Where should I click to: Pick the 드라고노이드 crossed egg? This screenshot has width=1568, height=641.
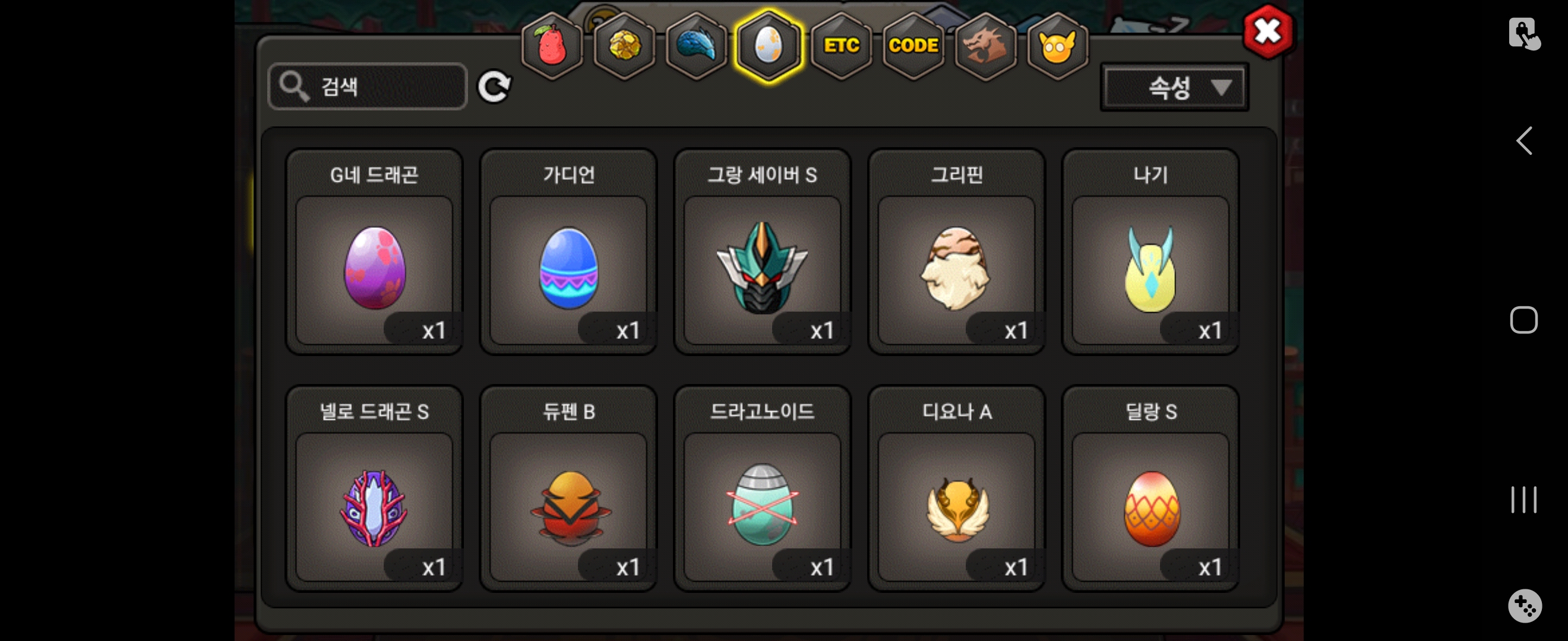(x=762, y=488)
